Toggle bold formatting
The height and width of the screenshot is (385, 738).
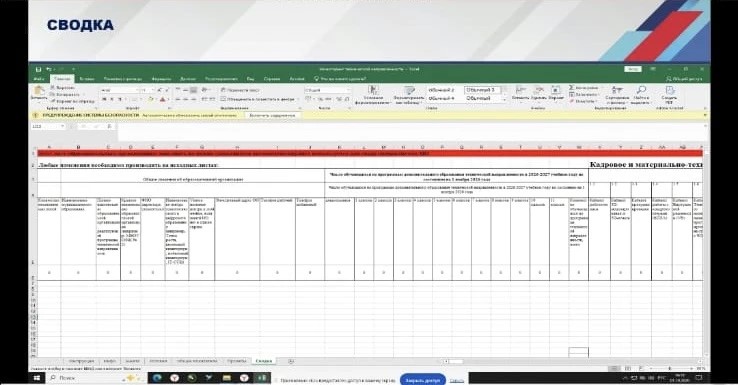(x=104, y=99)
